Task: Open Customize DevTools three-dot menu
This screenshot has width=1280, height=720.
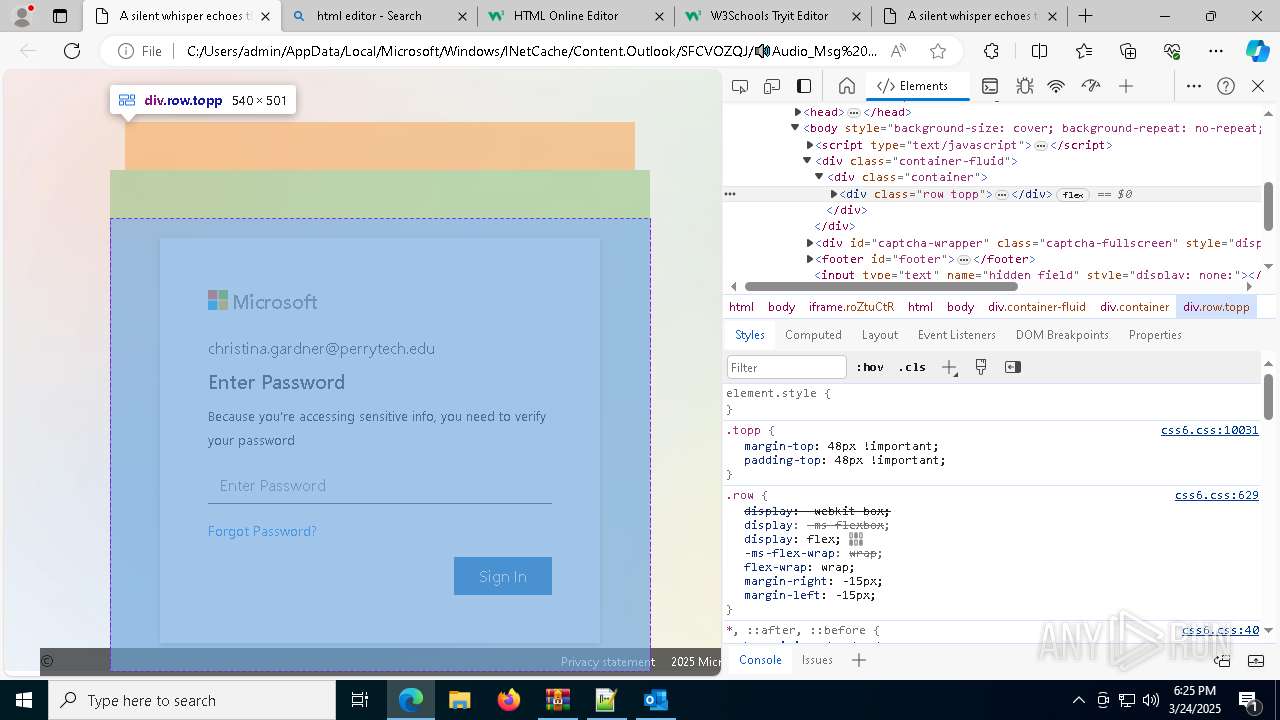Action: point(1193,86)
